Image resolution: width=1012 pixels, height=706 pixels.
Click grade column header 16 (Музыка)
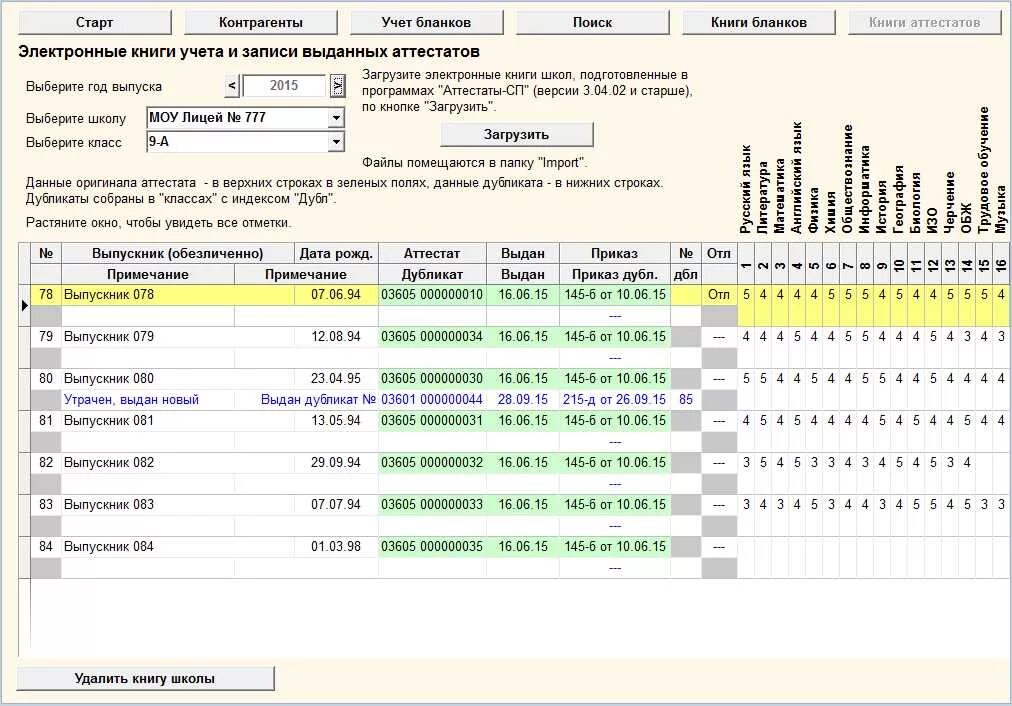click(1001, 265)
